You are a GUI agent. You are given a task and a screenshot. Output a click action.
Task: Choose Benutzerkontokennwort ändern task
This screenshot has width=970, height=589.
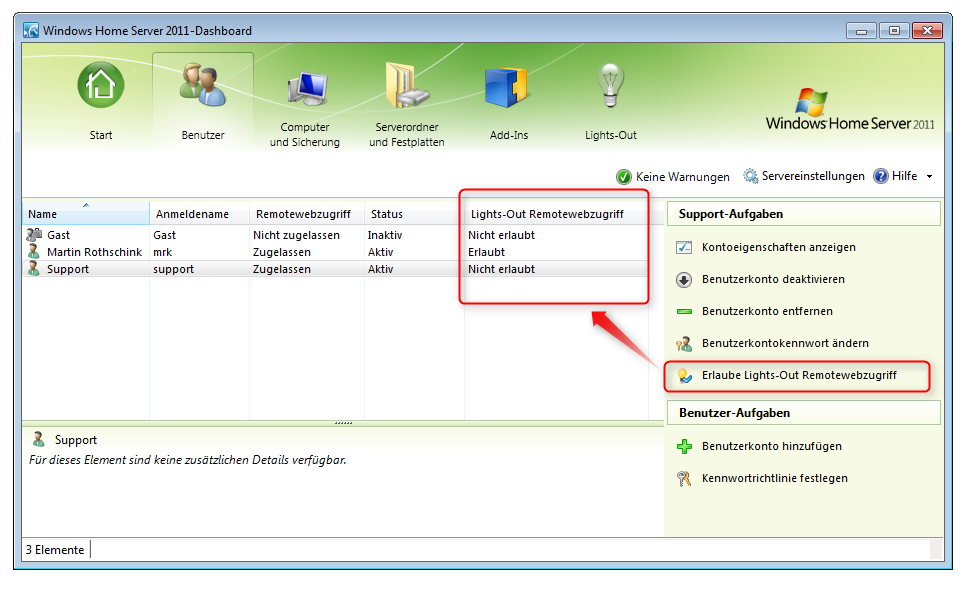[x=785, y=343]
